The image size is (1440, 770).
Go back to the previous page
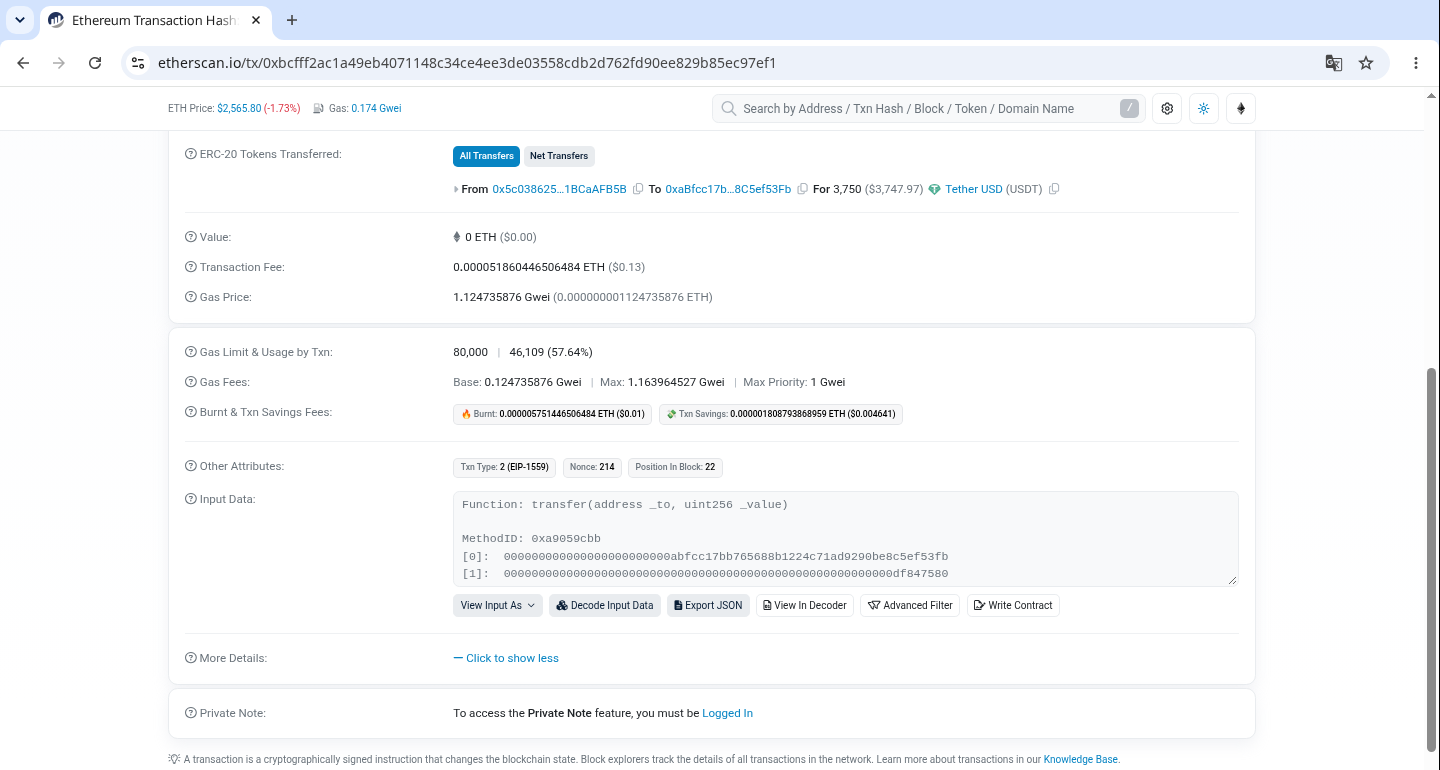point(23,63)
